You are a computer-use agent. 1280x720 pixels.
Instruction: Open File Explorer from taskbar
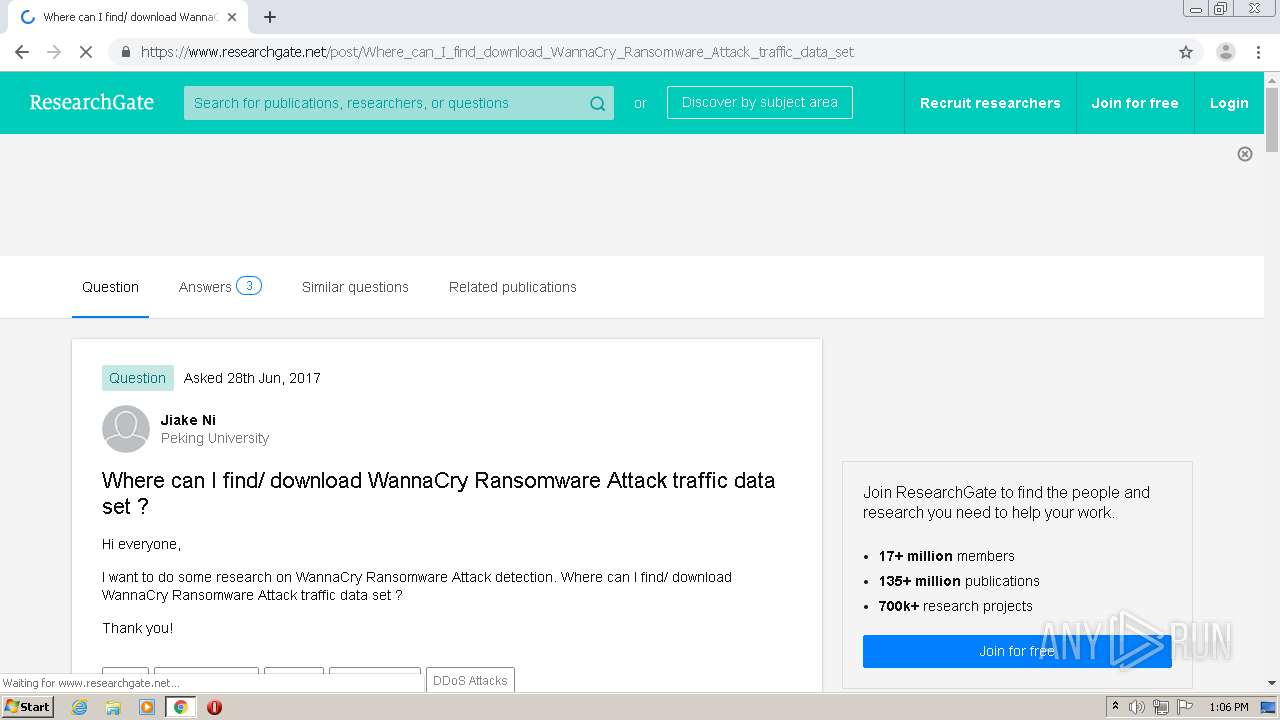pos(113,707)
